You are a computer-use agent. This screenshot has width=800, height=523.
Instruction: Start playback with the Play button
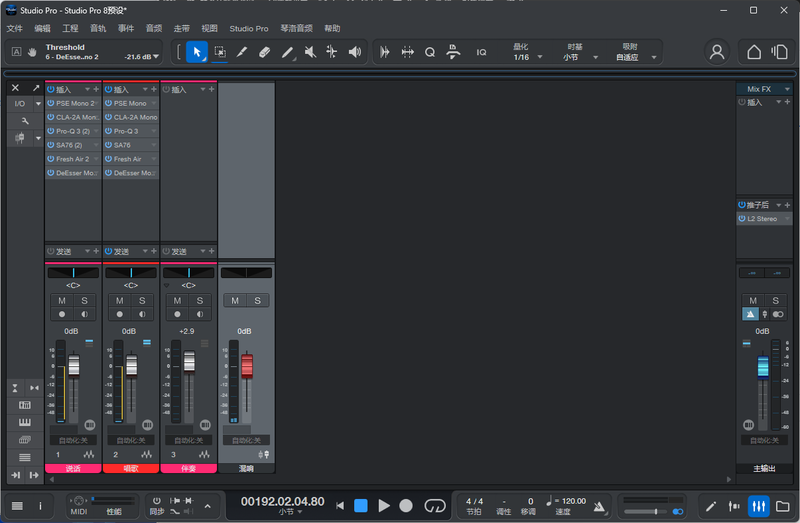(384, 506)
